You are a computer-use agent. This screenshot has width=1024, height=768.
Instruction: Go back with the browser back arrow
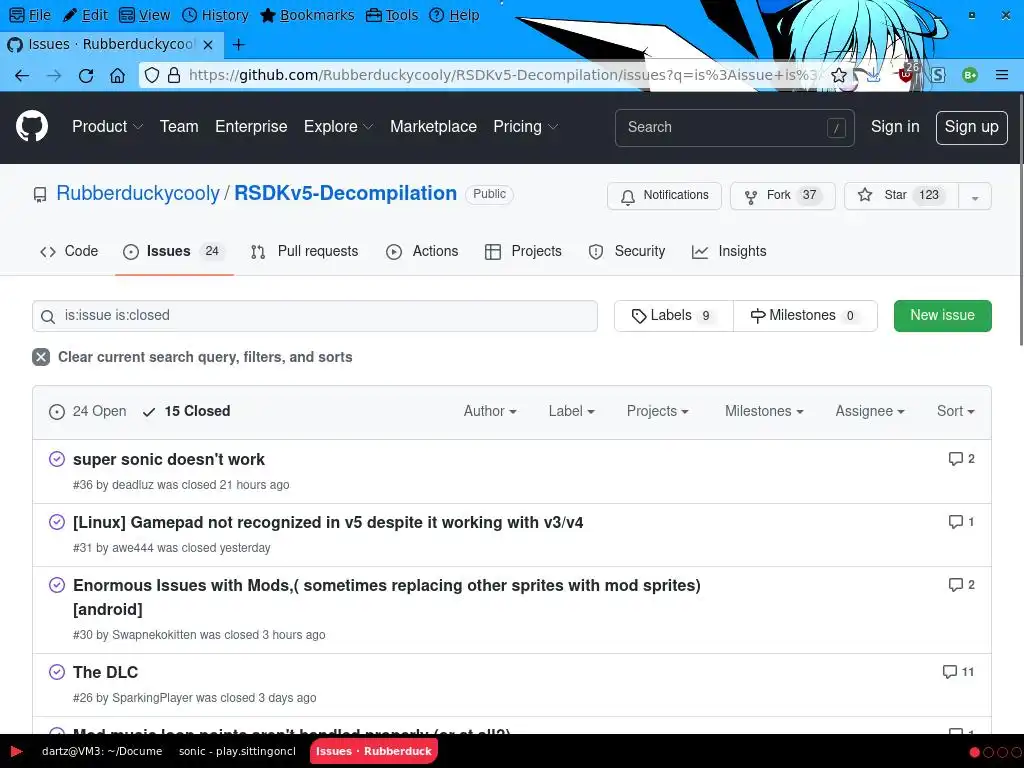coord(22,76)
